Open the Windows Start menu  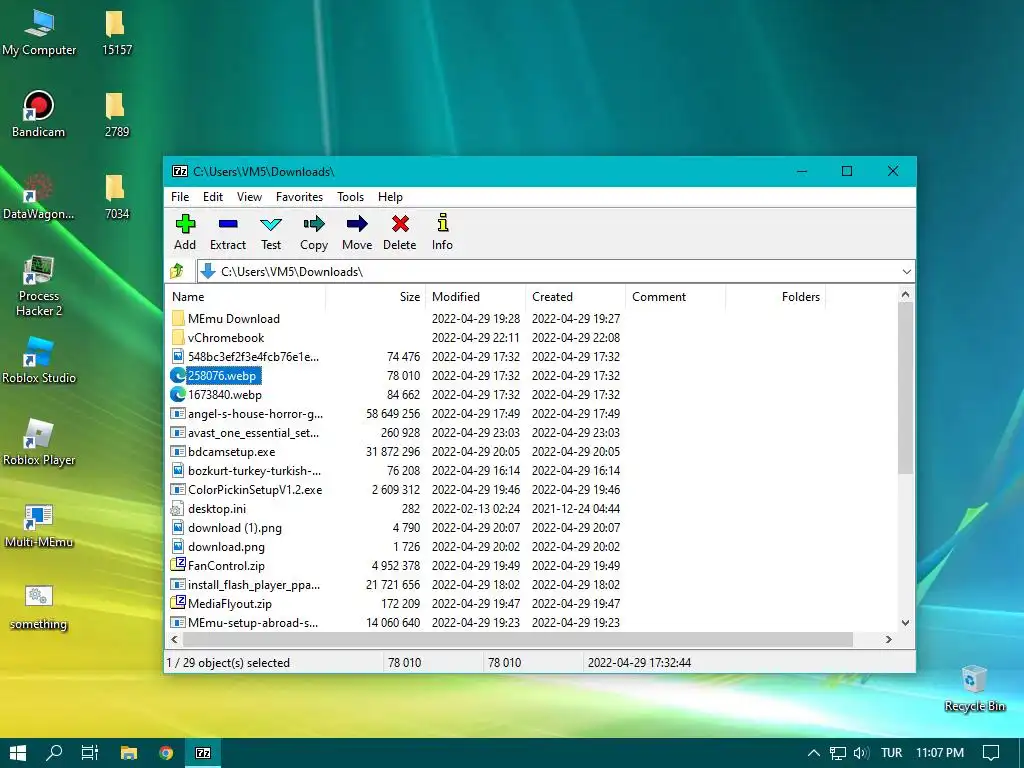click(18, 753)
